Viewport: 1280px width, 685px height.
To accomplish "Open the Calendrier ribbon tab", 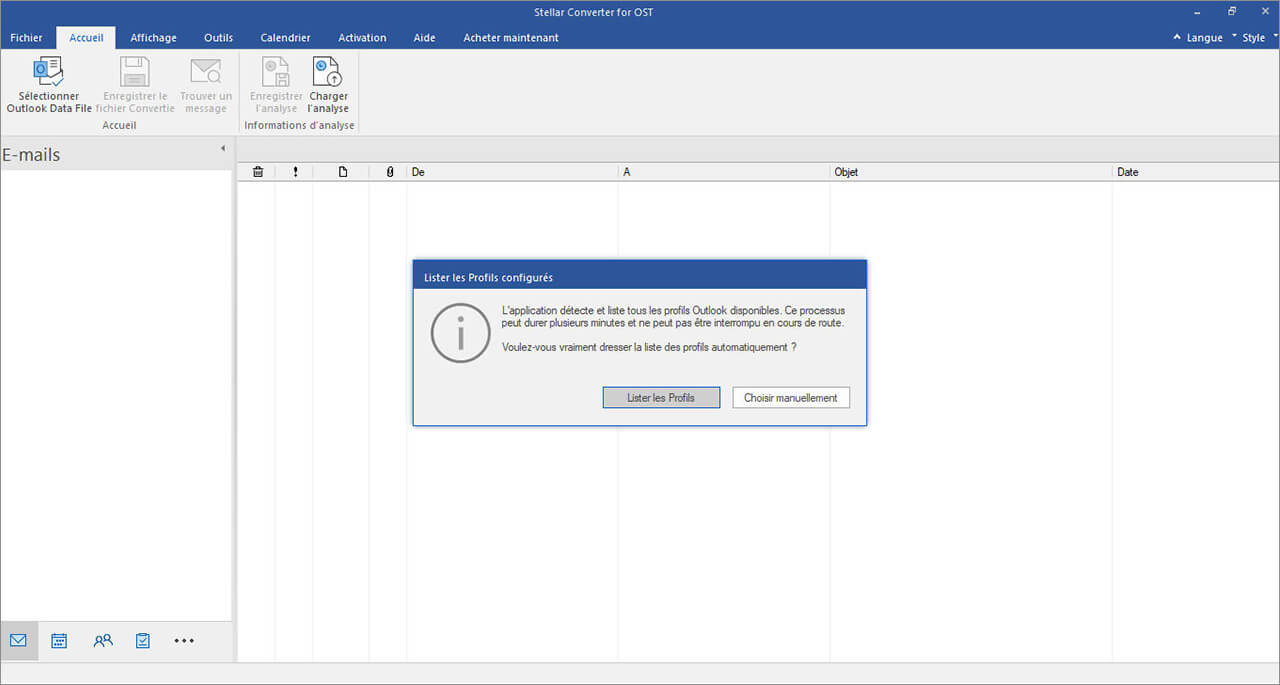I will pyautogui.click(x=285, y=38).
